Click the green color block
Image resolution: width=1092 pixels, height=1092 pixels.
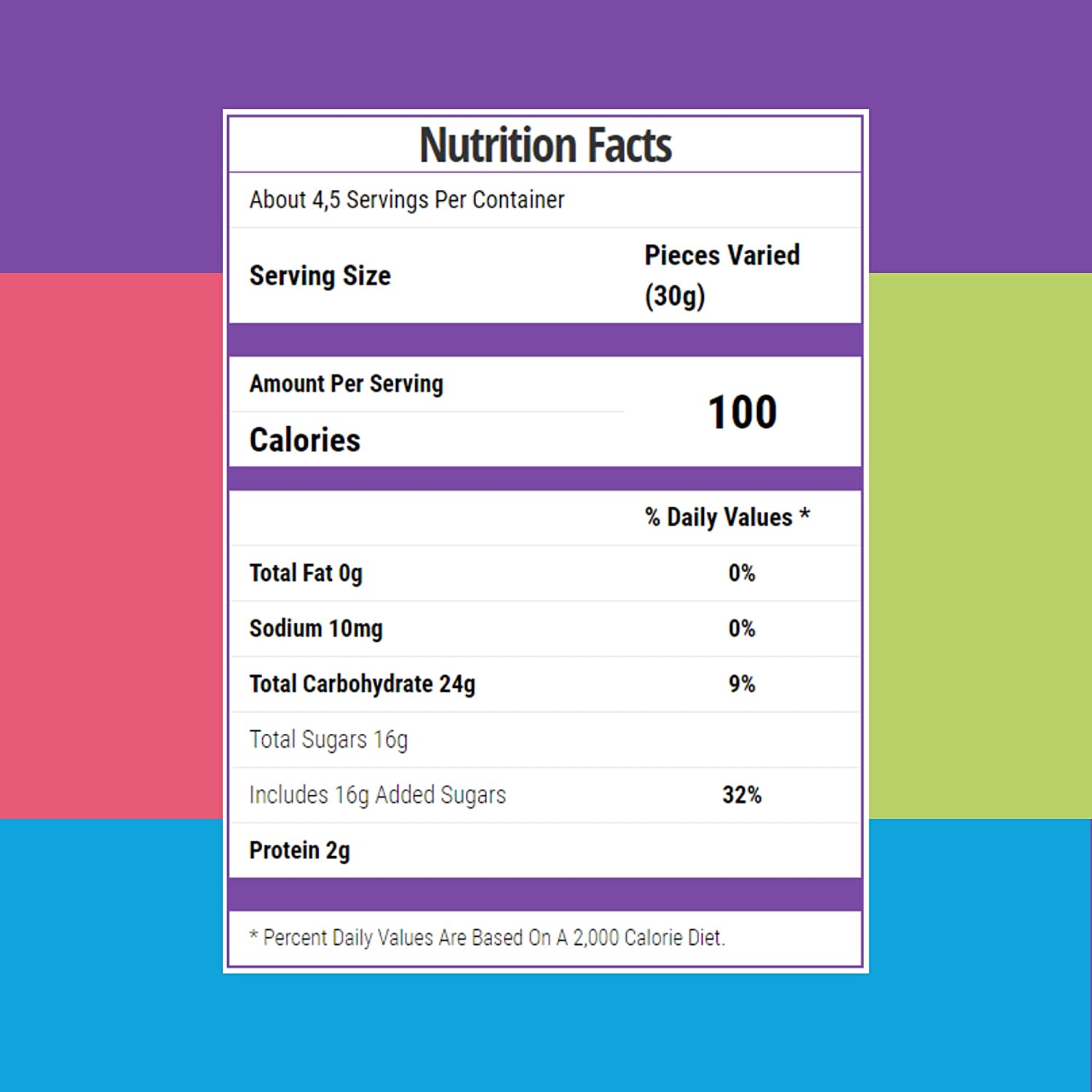[x=981, y=546]
